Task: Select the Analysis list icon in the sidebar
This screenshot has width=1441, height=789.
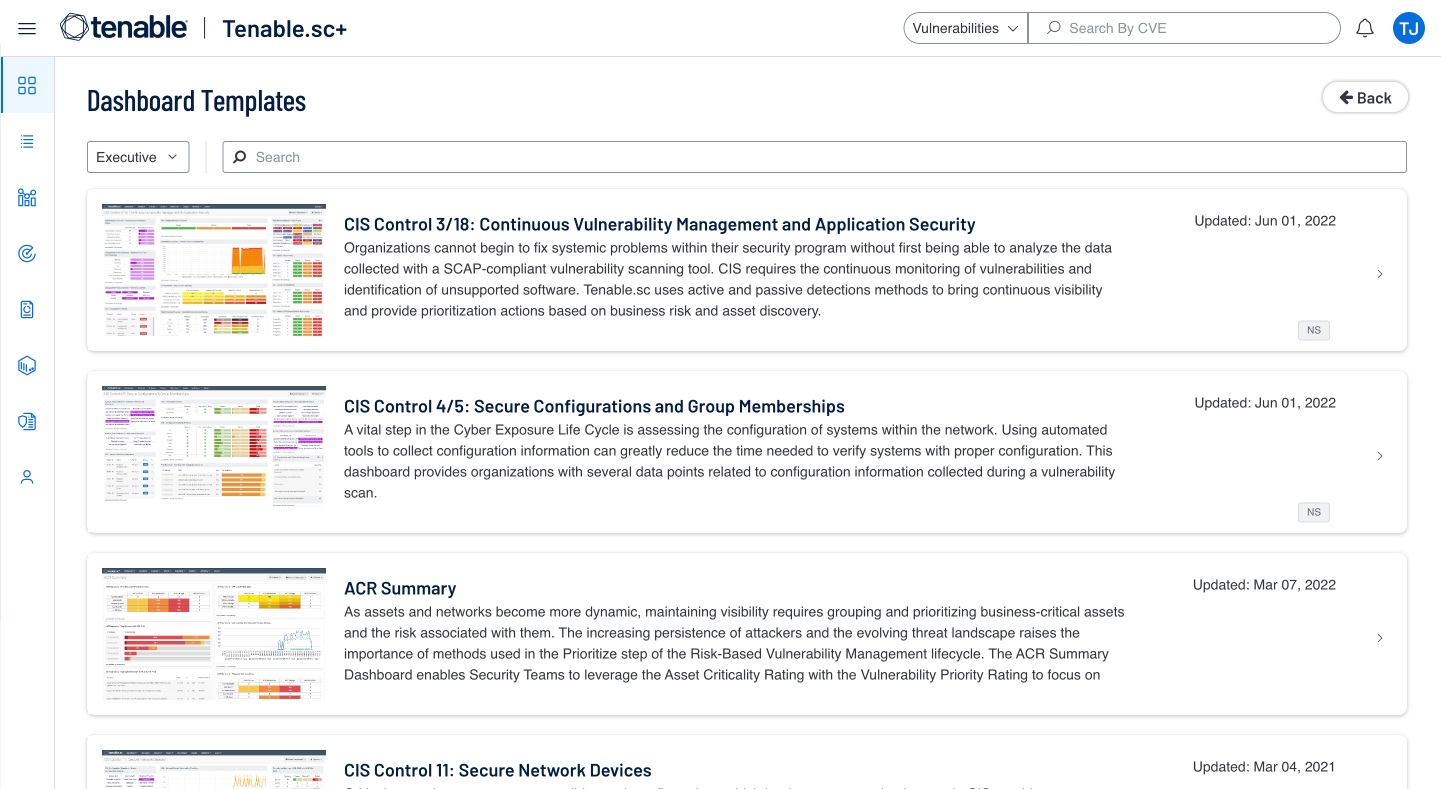Action: coord(27,141)
